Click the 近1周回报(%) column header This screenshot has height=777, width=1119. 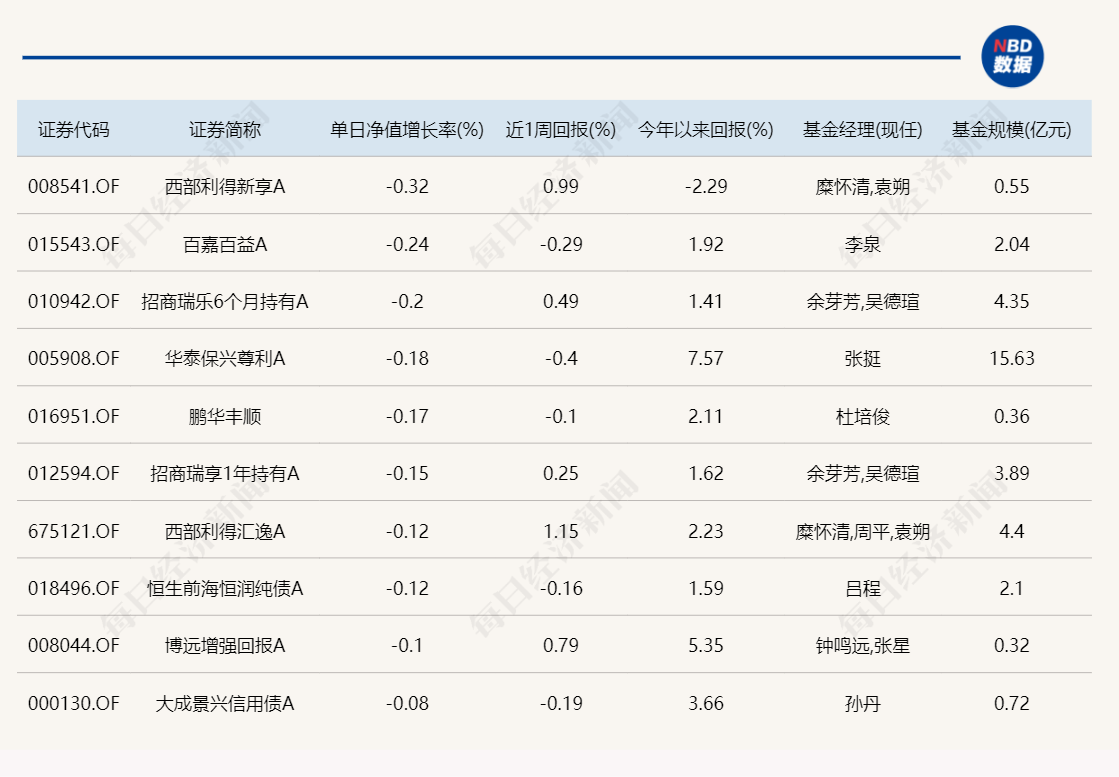pos(561,130)
